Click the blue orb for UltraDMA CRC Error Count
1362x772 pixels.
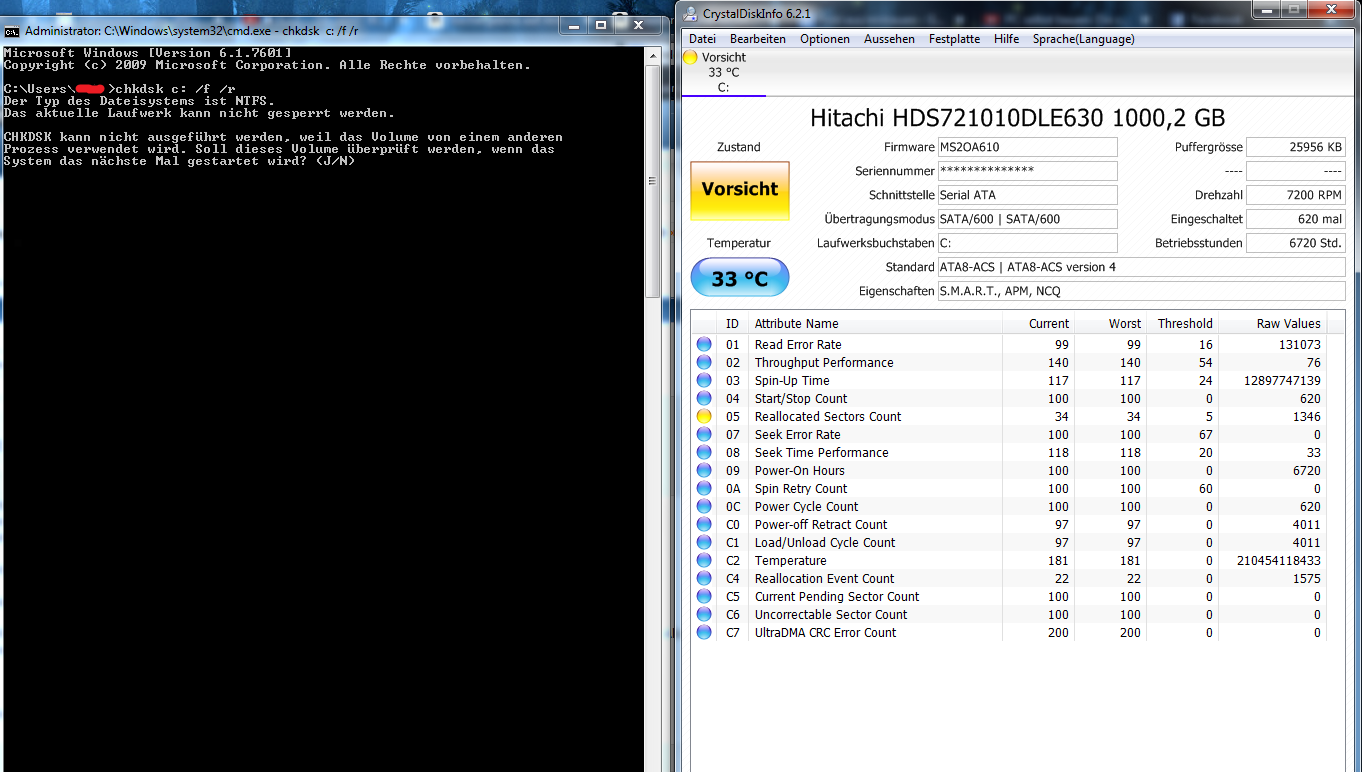[x=704, y=632]
